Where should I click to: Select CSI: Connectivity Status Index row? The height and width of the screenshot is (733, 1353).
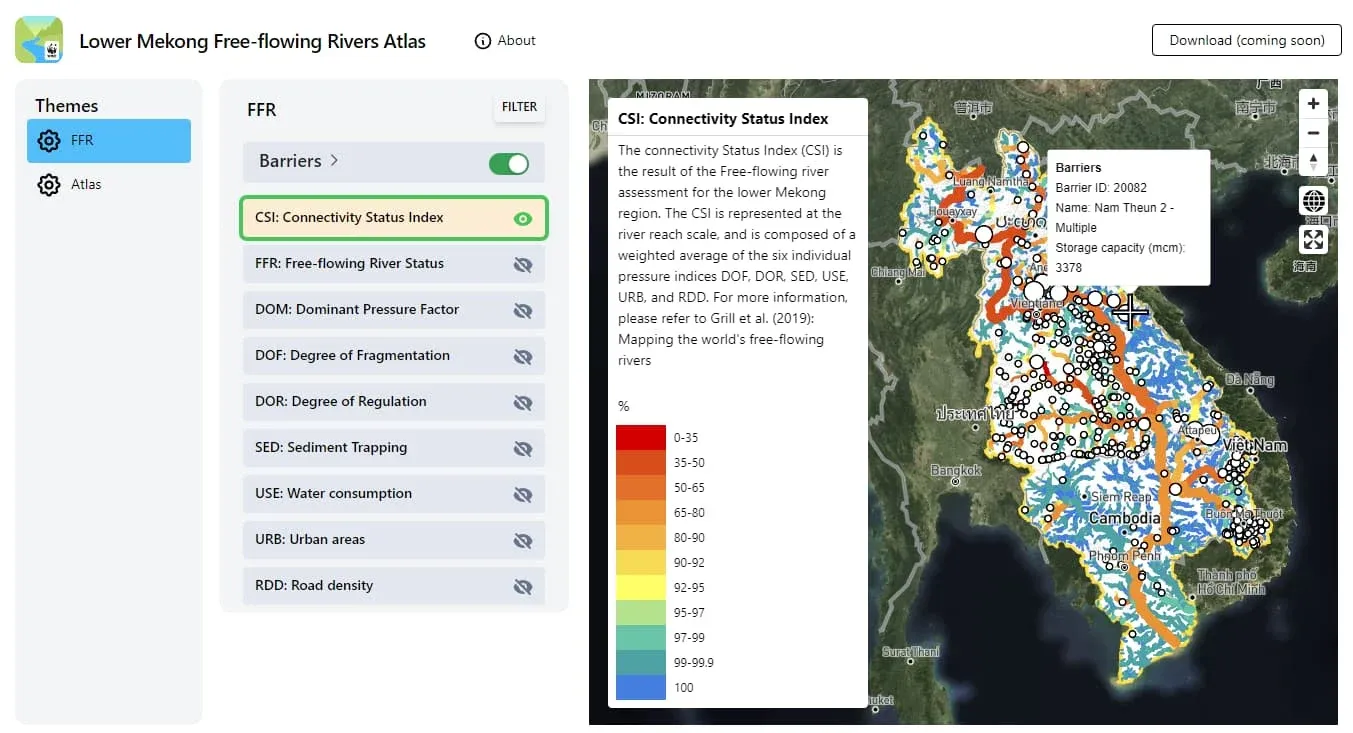point(394,218)
